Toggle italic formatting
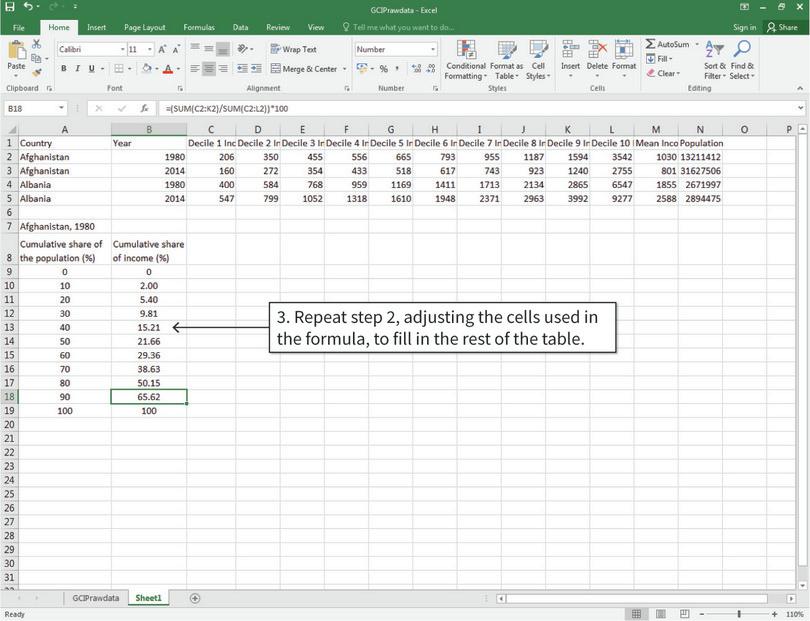This screenshot has width=810, height=621. pyautogui.click(x=77, y=69)
